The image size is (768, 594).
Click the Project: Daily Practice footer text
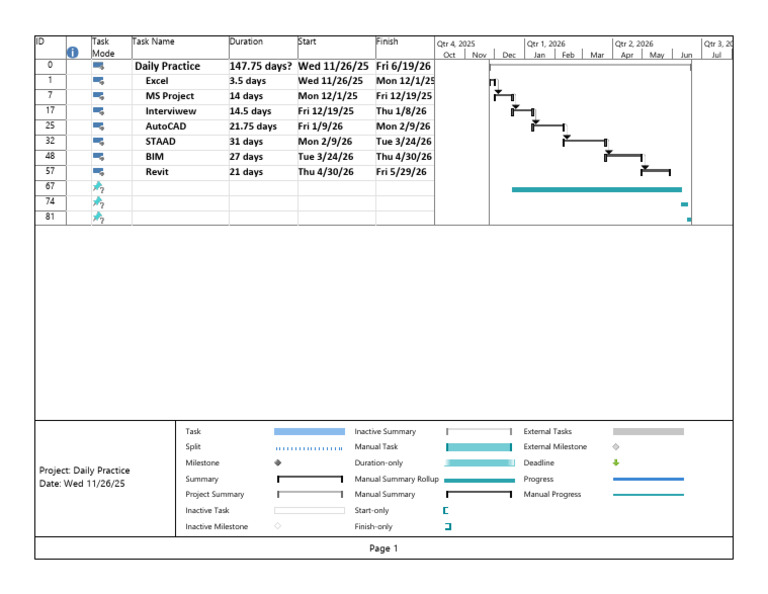[84, 470]
